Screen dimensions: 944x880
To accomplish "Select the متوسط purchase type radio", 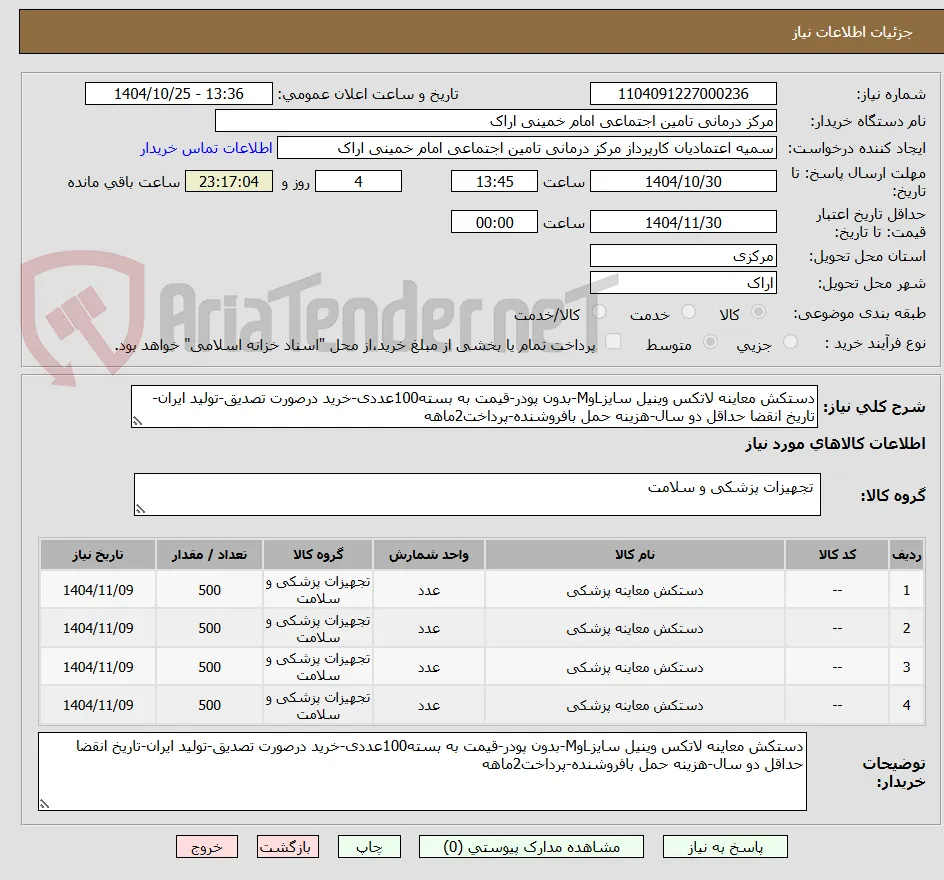I will click(x=710, y=342).
